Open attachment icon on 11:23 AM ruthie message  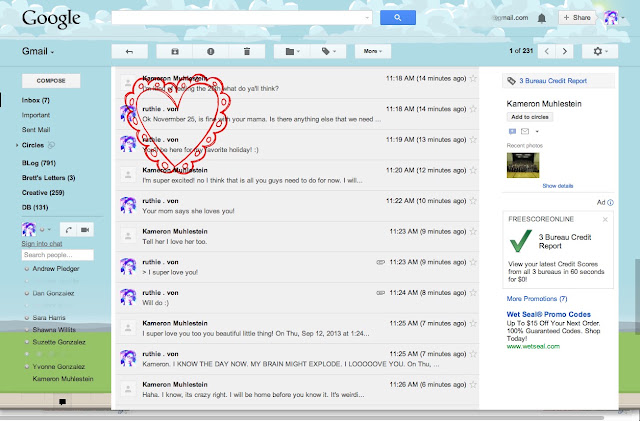380,262
